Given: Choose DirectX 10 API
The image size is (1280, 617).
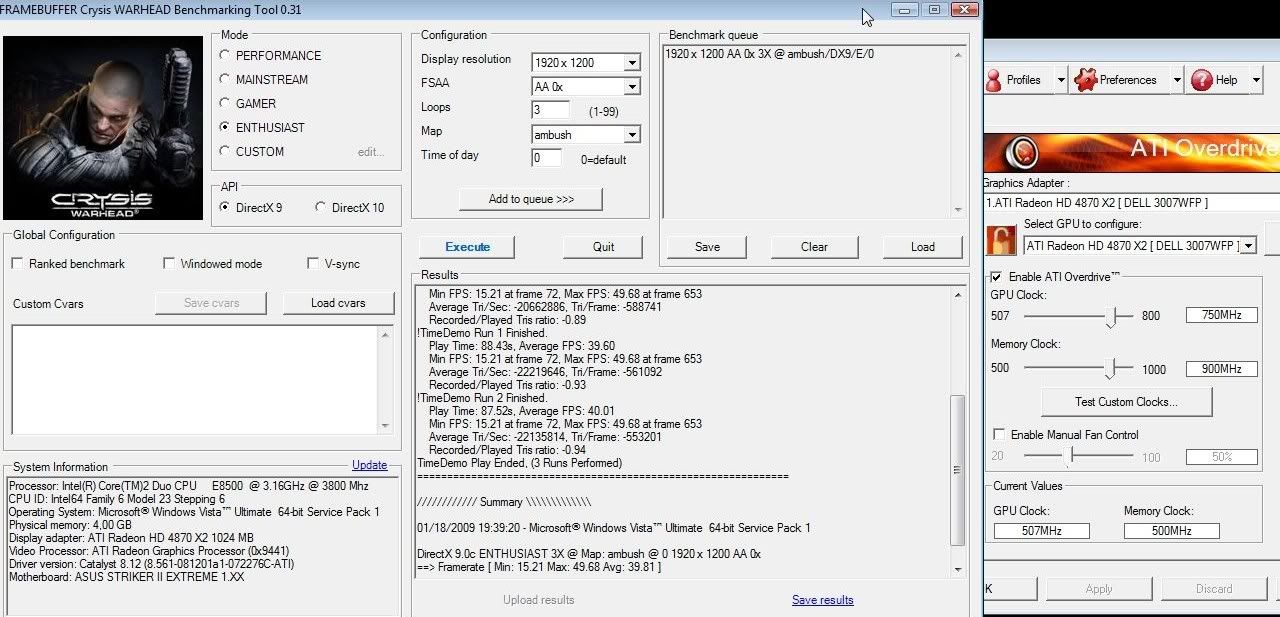Looking at the screenshot, I should point(320,207).
